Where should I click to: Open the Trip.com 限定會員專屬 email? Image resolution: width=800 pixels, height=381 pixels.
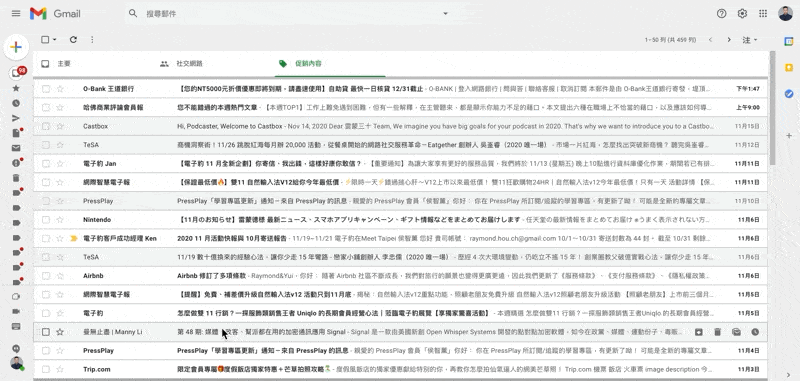(x=401, y=369)
